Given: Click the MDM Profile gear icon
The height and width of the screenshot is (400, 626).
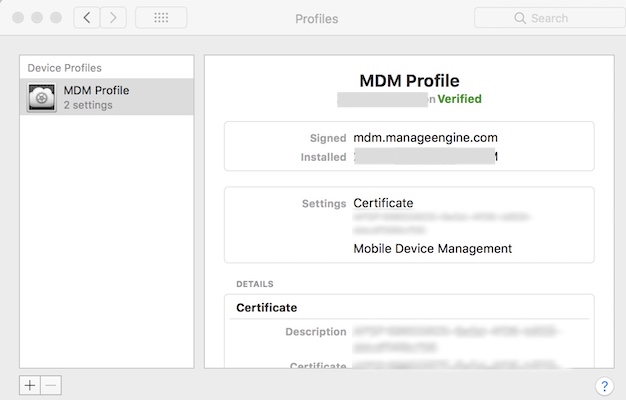Looking at the screenshot, I should (42, 97).
